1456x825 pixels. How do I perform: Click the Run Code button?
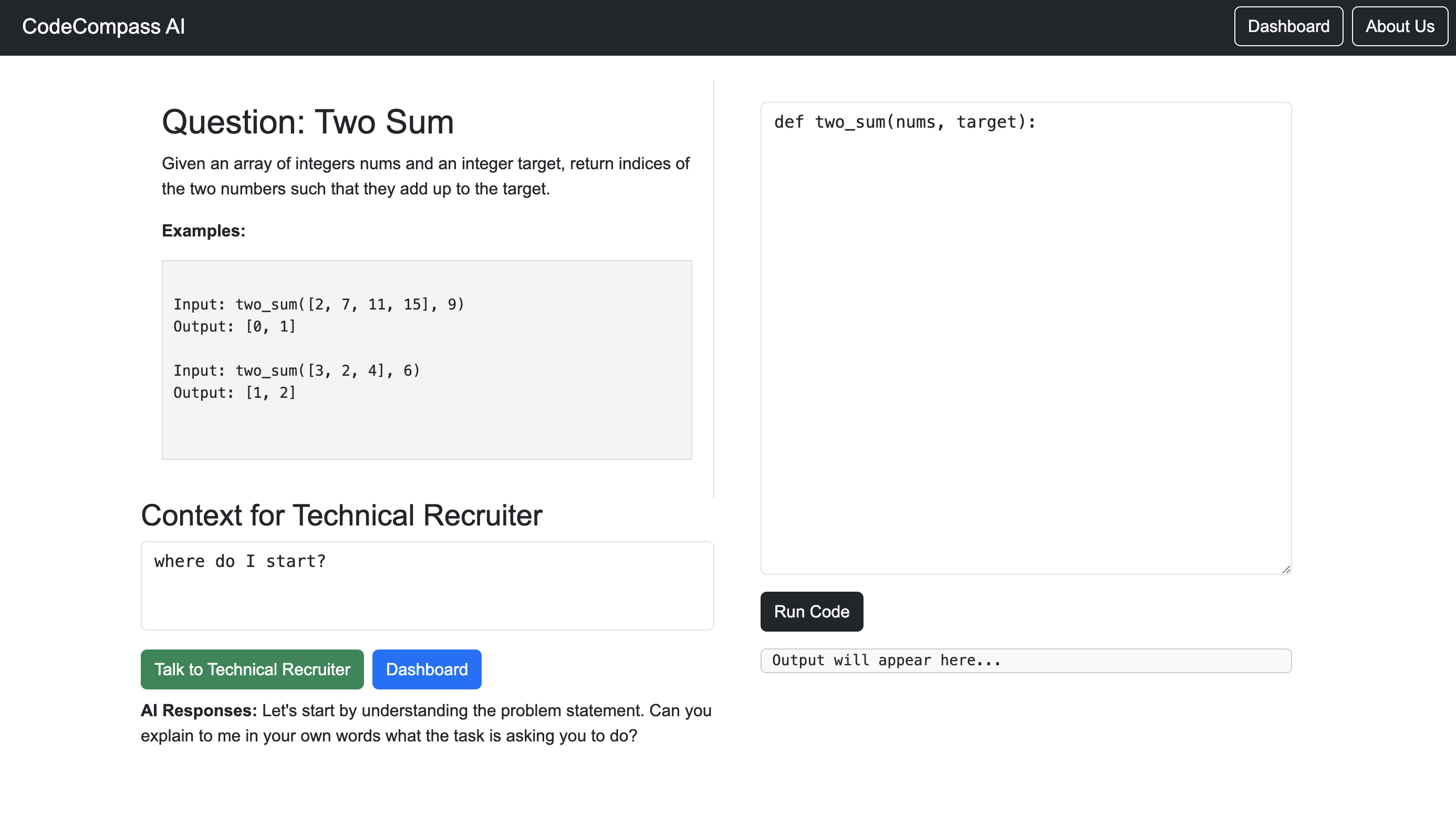[x=811, y=611]
